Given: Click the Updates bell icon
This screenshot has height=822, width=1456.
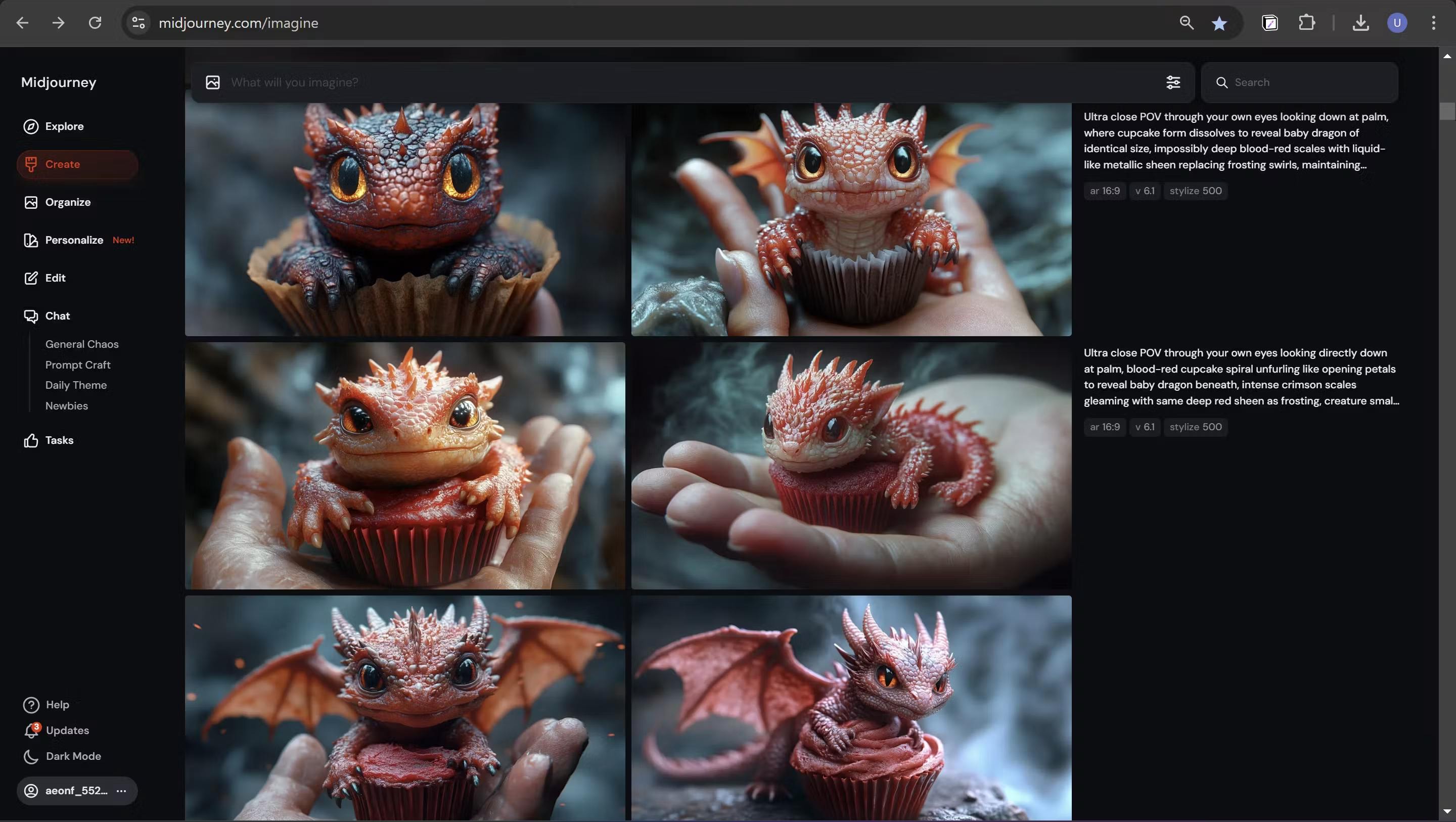Looking at the screenshot, I should click(31, 730).
